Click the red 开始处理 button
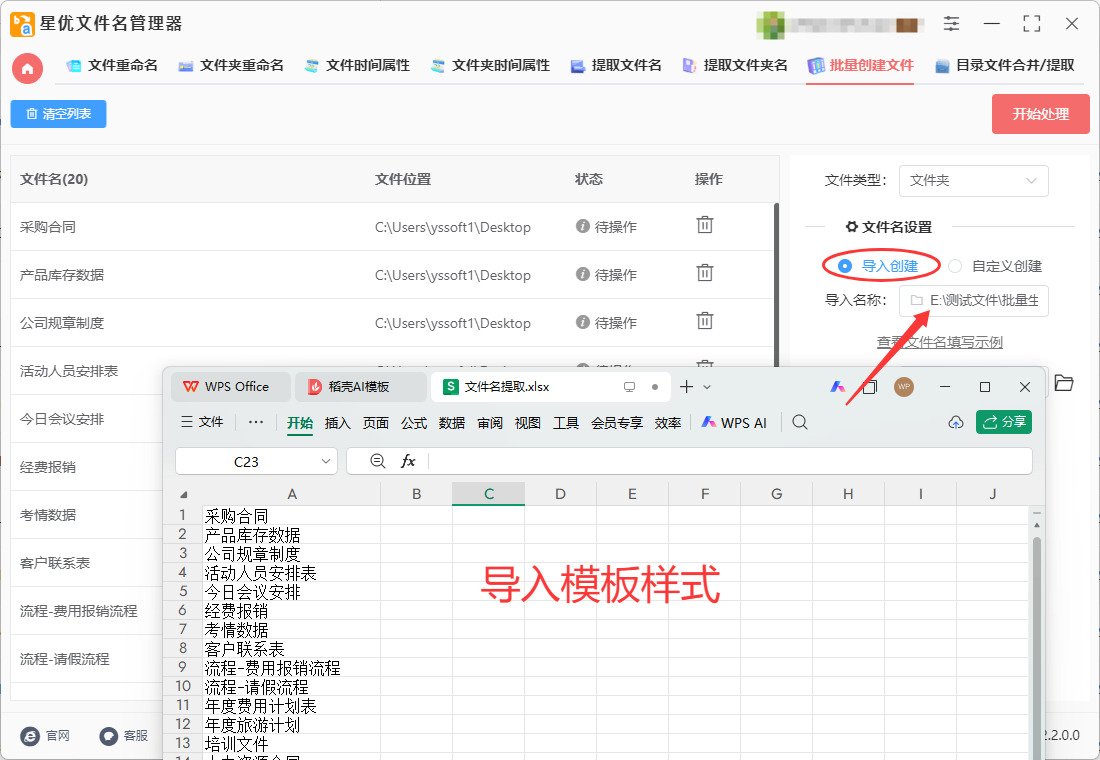The height and width of the screenshot is (760, 1100). [1040, 114]
